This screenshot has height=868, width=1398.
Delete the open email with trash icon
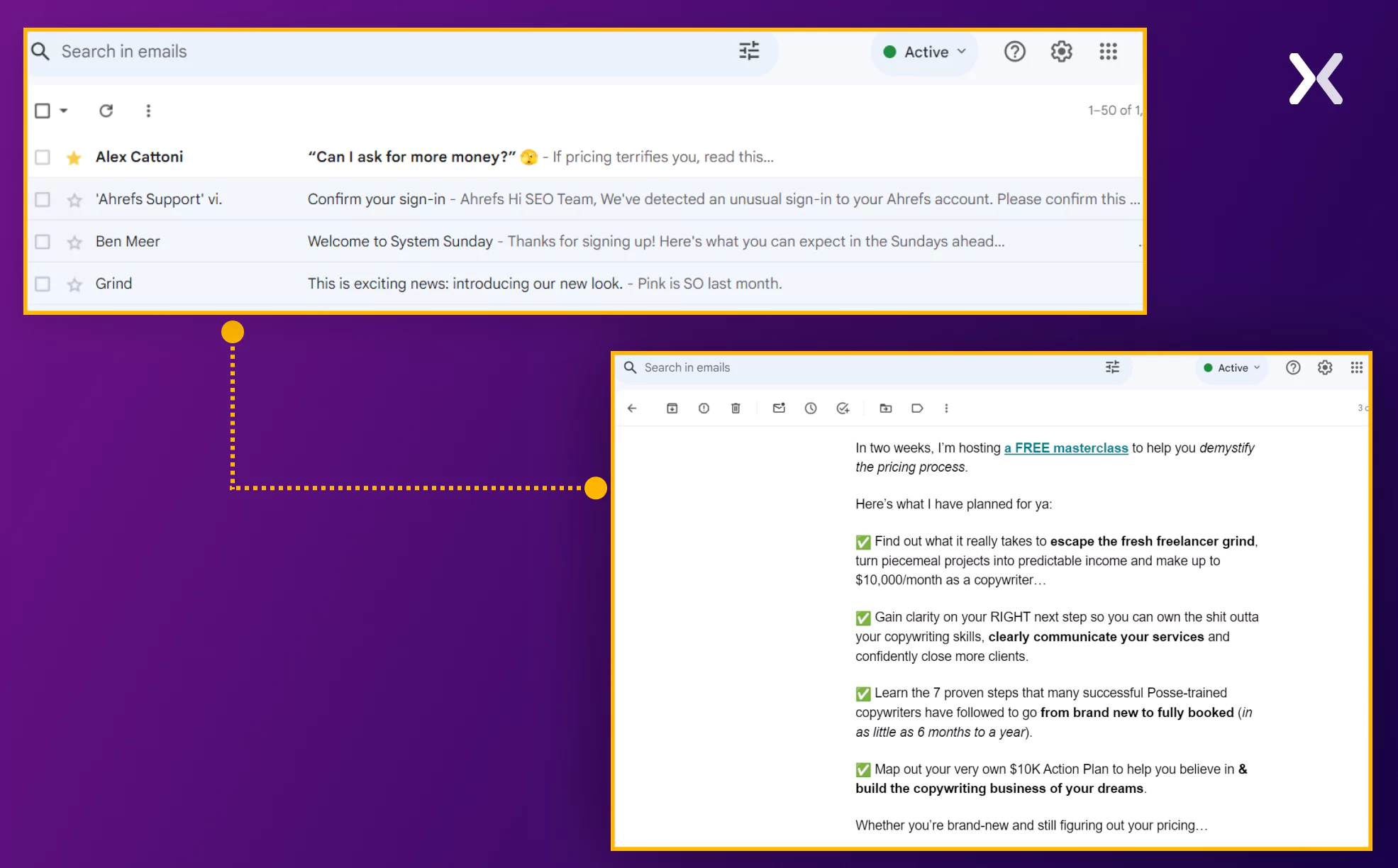pos(736,408)
